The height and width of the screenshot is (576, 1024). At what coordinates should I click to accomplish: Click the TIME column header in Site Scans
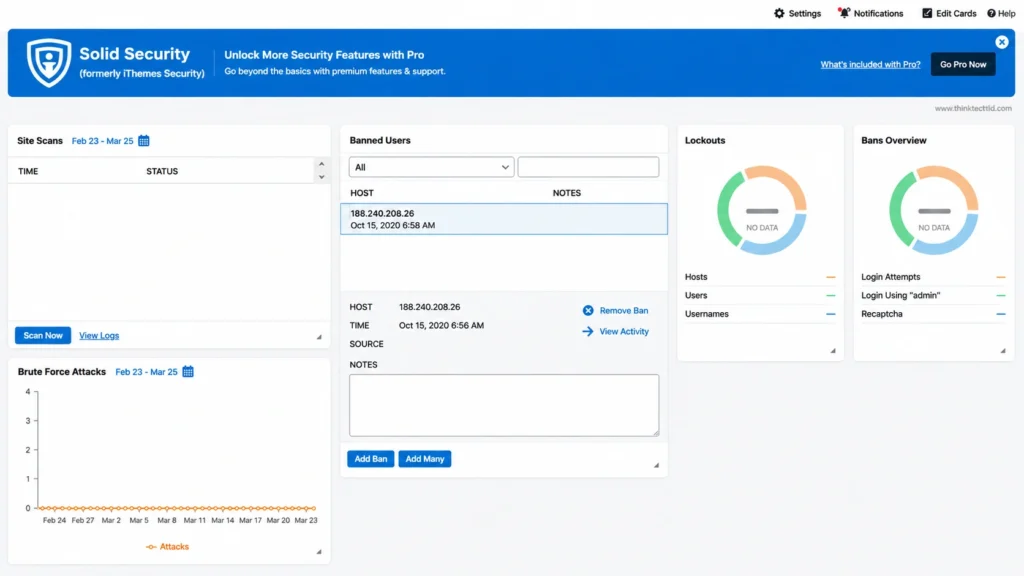28,171
